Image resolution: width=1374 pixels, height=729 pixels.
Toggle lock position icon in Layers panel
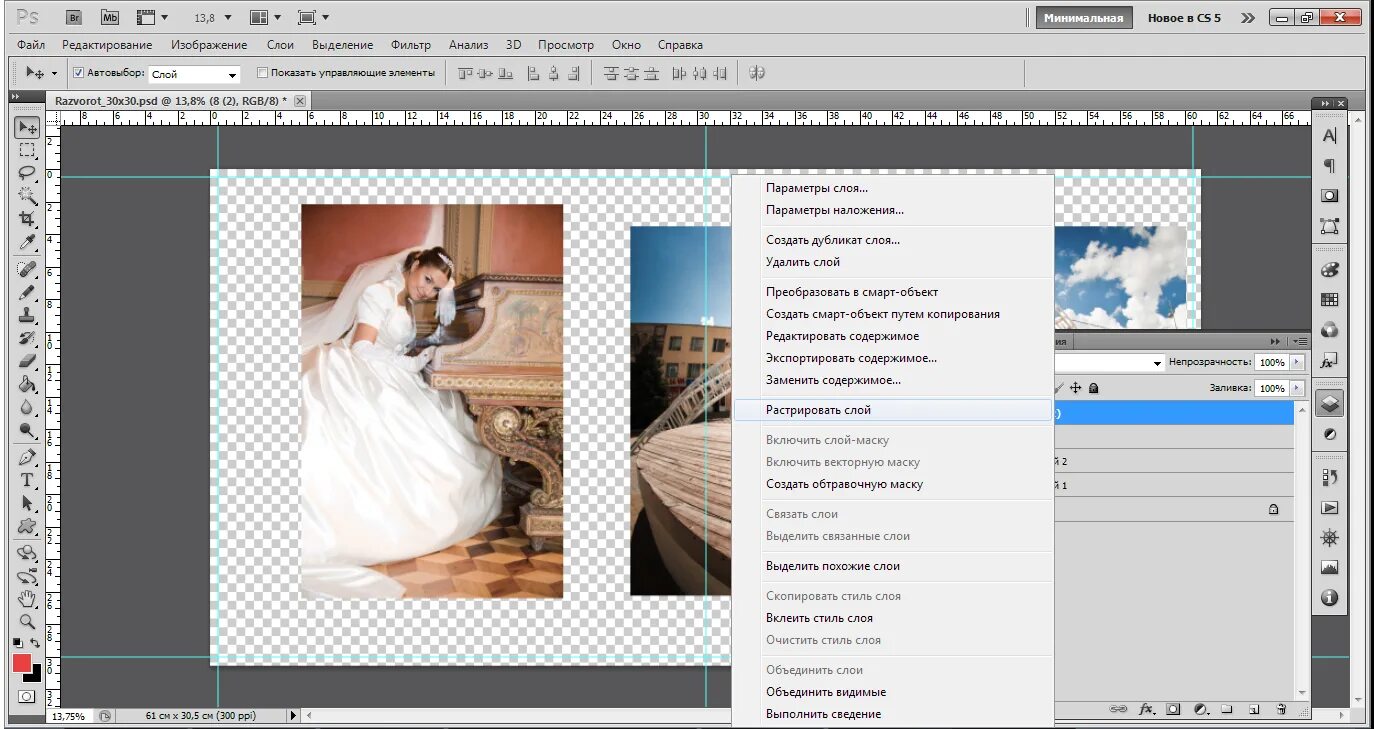coord(1076,388)
